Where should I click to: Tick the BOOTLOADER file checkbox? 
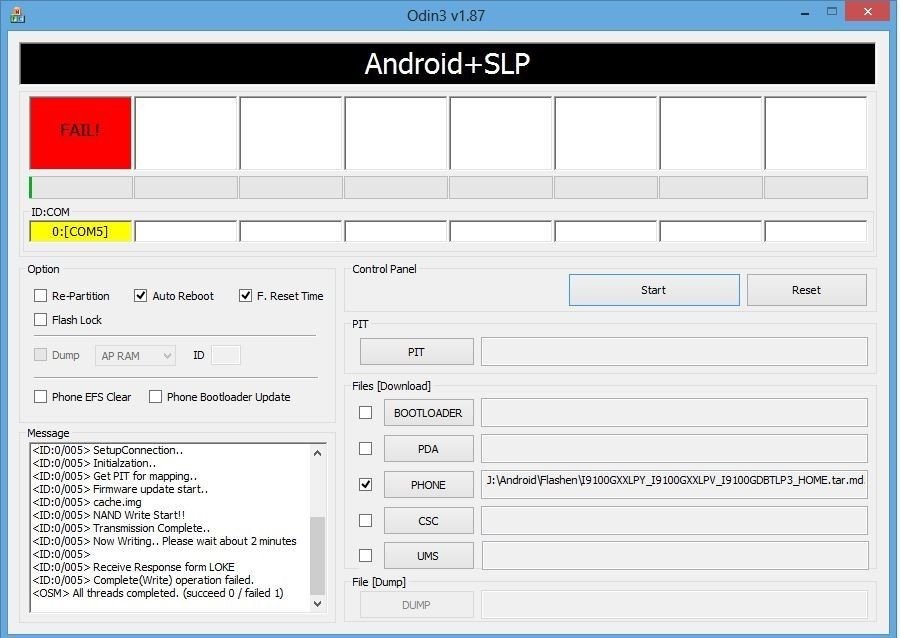click(x=365, y=413)
